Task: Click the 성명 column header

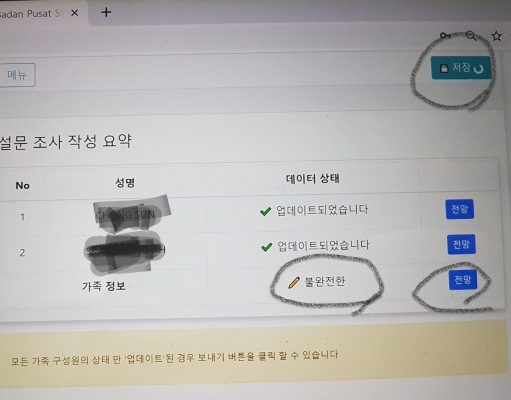Action: [x=125, y=182]
